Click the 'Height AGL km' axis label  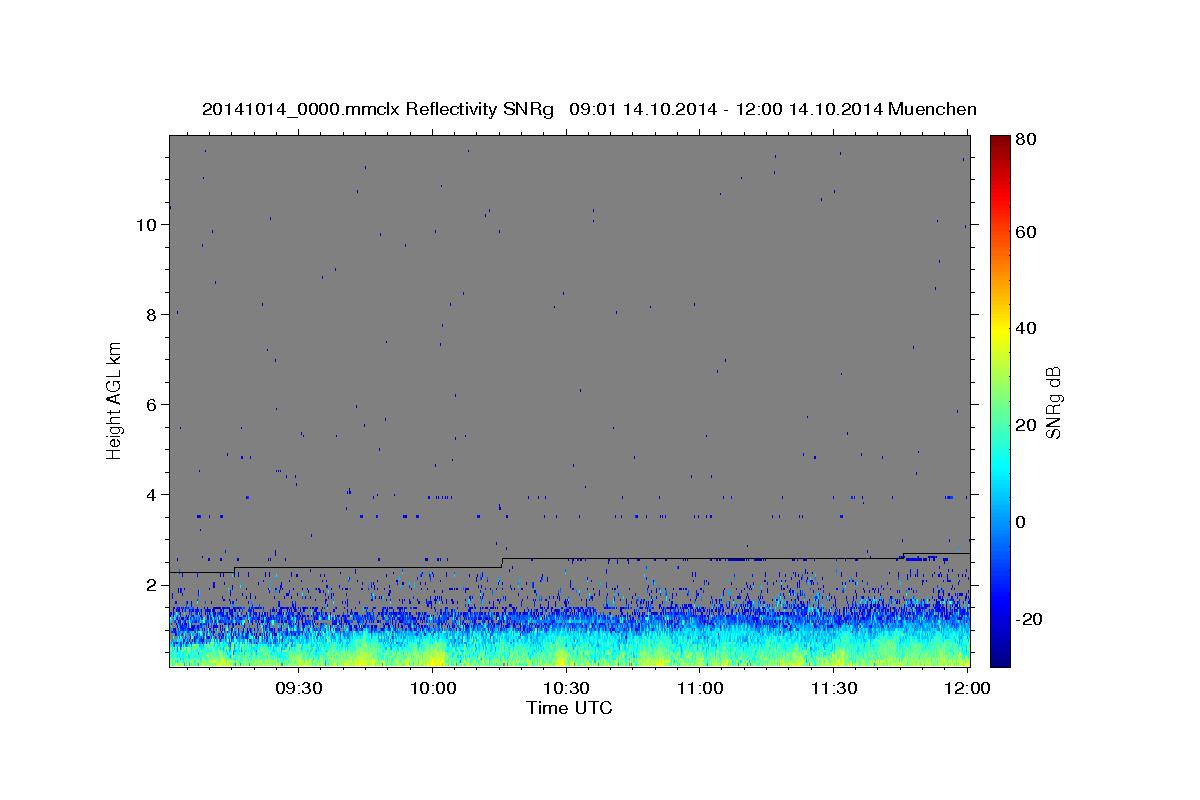(115, 400)
